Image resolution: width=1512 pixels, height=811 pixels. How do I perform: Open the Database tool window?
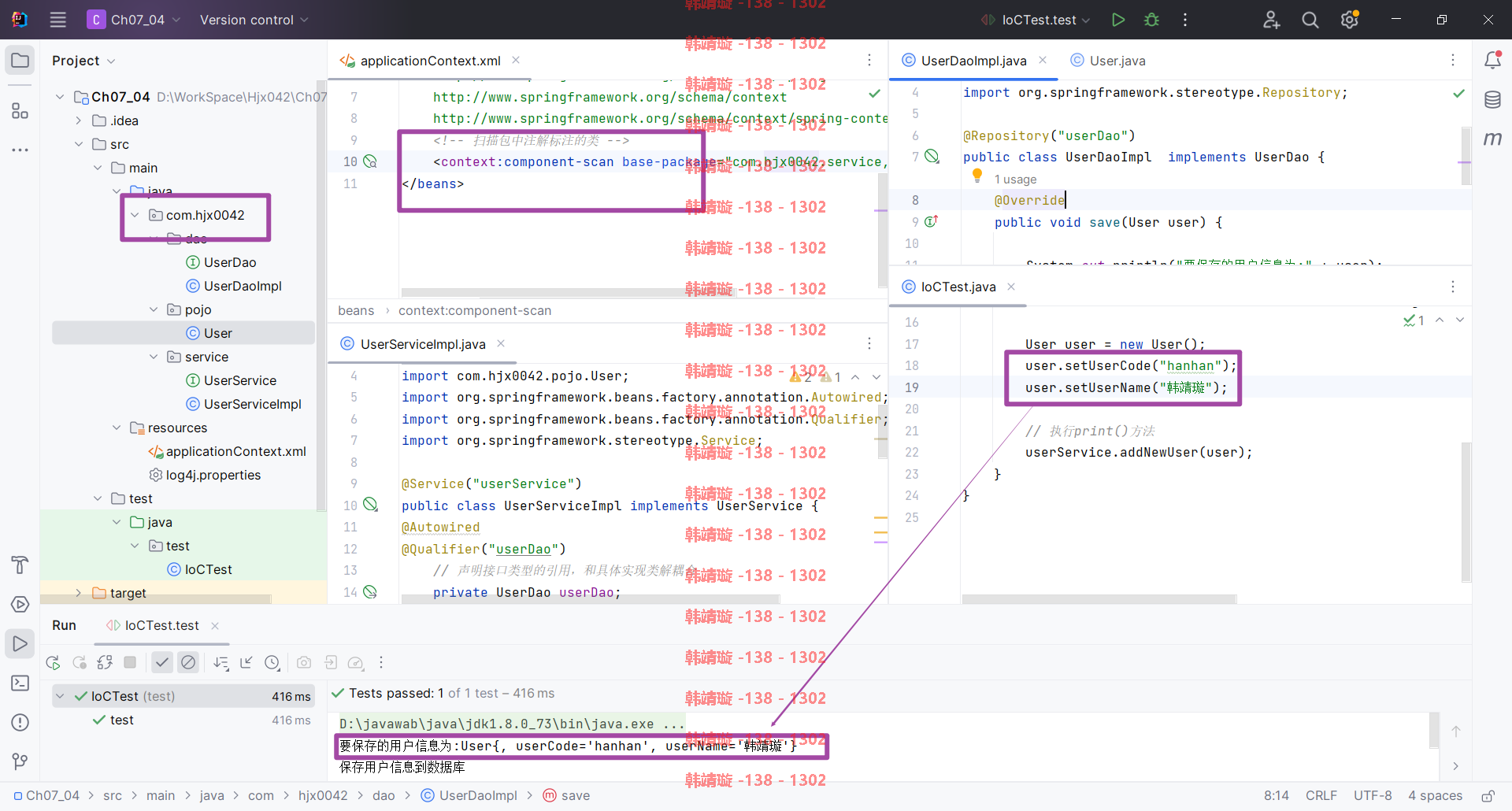pyautogui.click(x=1492, y=100)
